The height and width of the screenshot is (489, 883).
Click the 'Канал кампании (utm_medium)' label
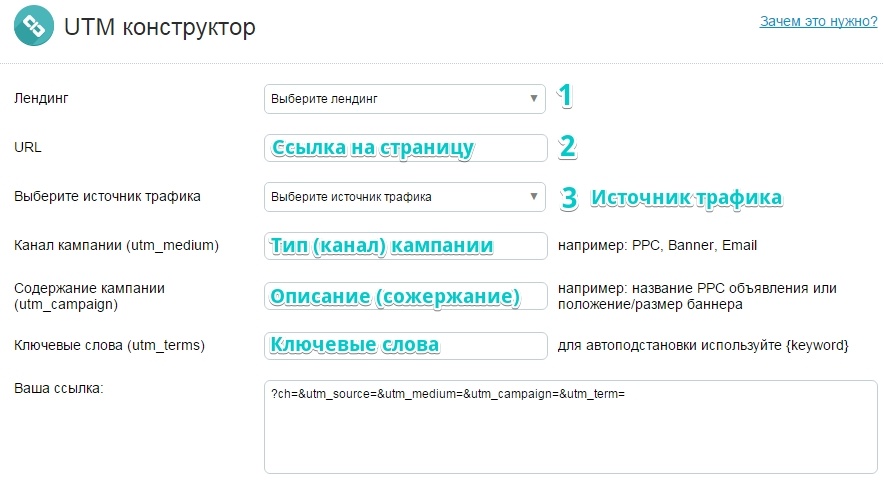tap(117, 246)
